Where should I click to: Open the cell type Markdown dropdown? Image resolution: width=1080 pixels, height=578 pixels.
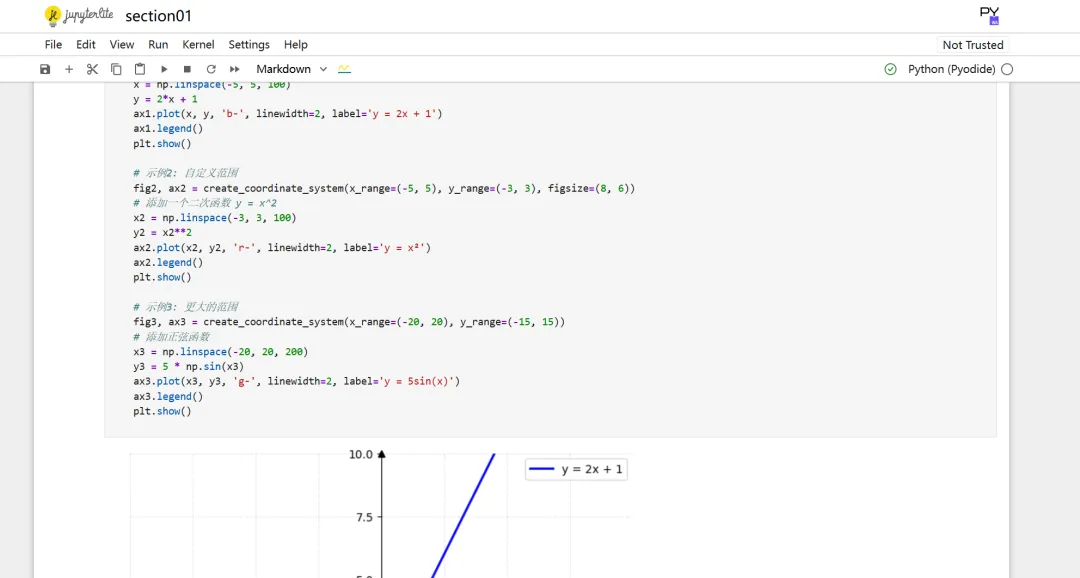tap(291, 69)
